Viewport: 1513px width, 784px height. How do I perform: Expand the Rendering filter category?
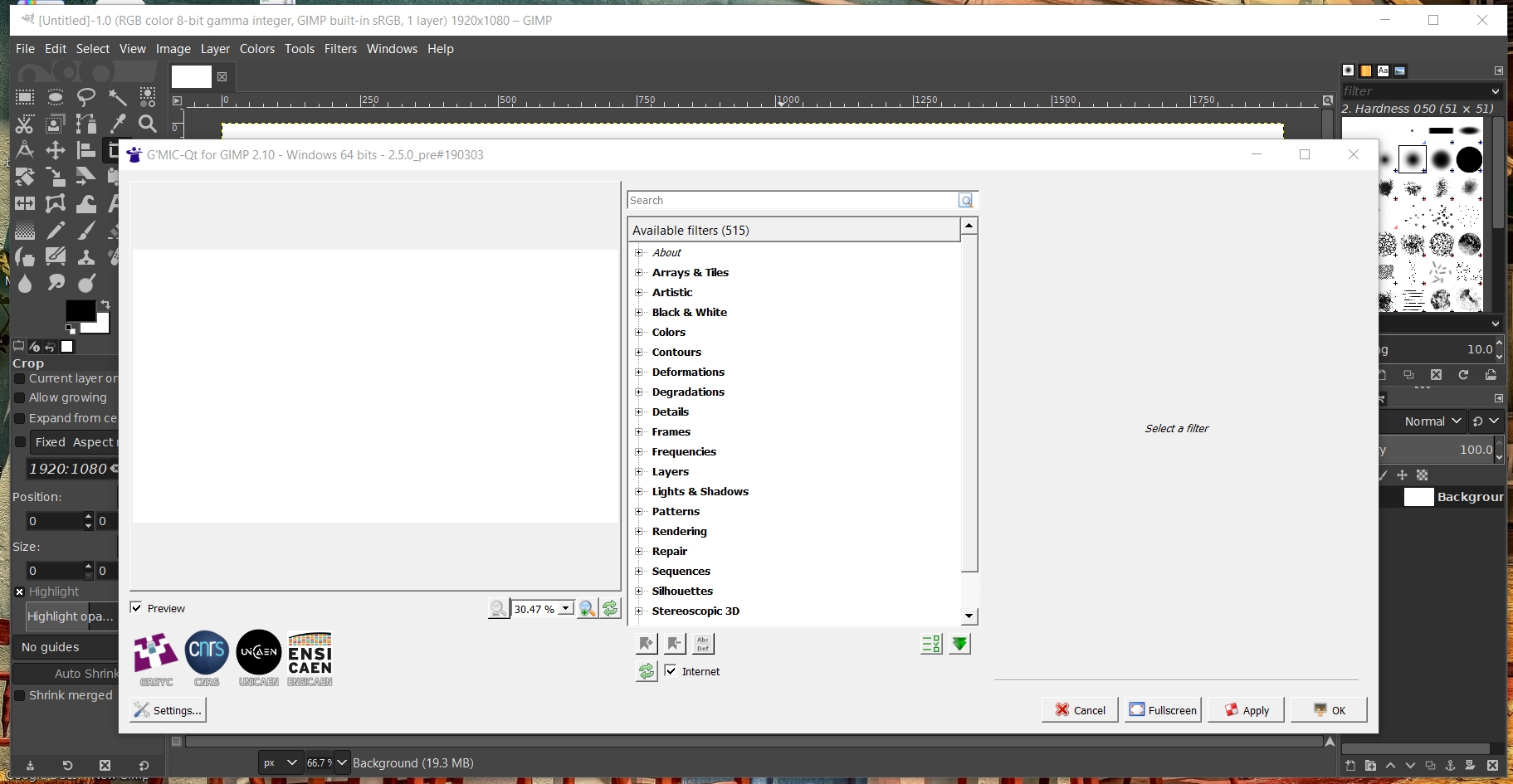tap(639, 531)
